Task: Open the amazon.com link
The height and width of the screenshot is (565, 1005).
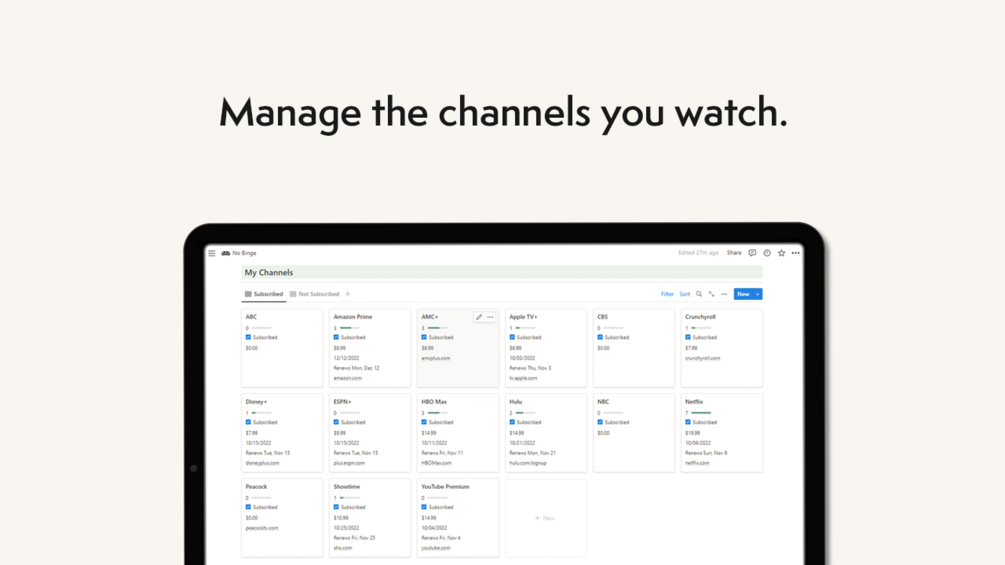Action: coord(347,378)
